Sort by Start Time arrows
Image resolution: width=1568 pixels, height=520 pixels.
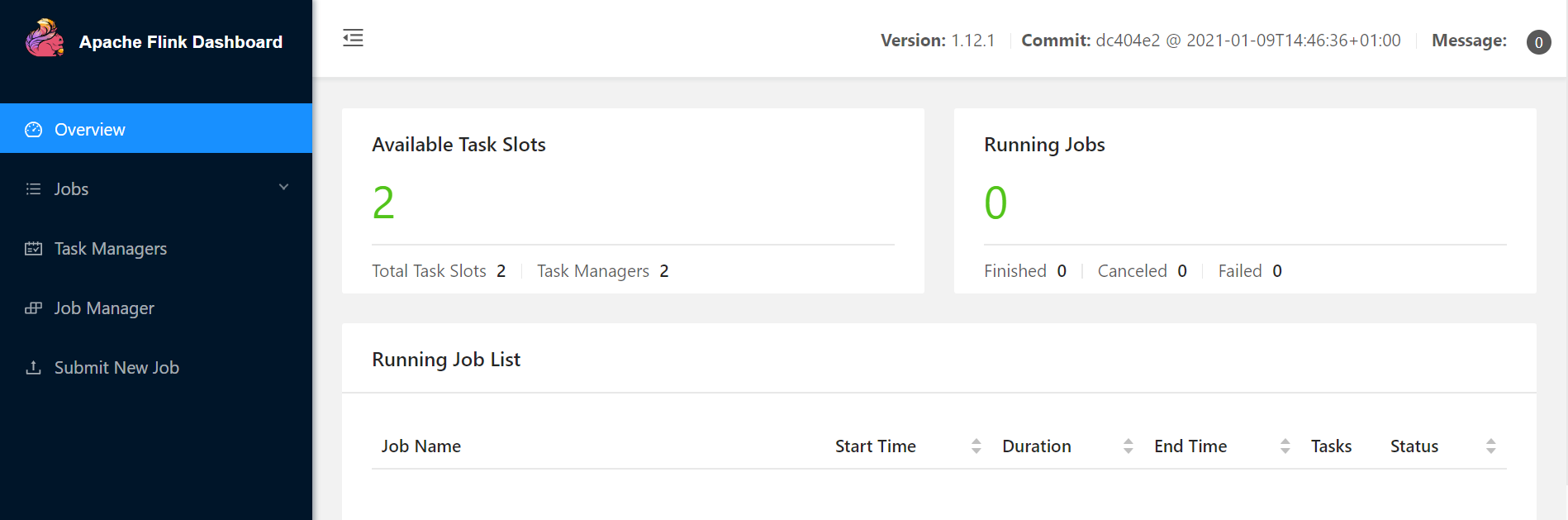pos(976,446)
